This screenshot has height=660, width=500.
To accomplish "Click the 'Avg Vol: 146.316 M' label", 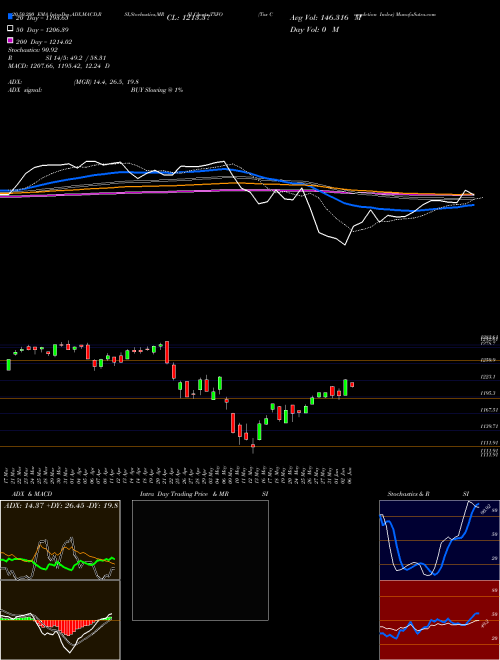I will coord(326,18).
